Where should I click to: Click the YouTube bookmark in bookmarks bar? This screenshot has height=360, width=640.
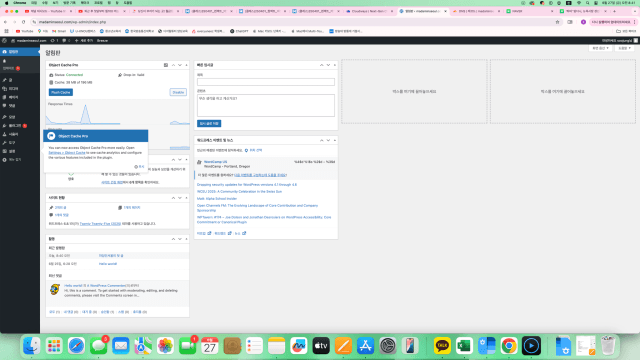pyautogui.click(x=24, y=31)
